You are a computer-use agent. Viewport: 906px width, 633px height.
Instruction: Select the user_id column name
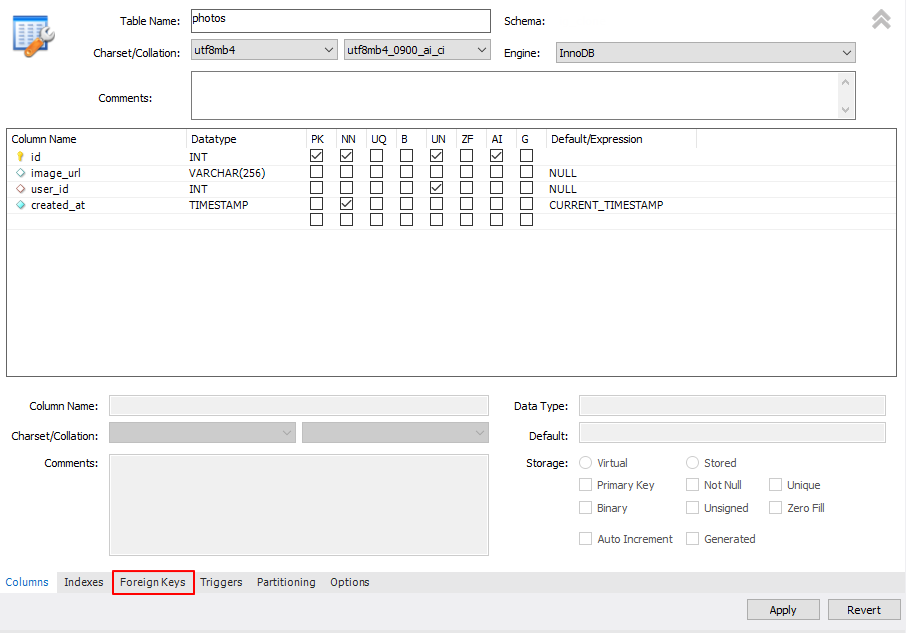pyautogui.click(x=50, y=189)
